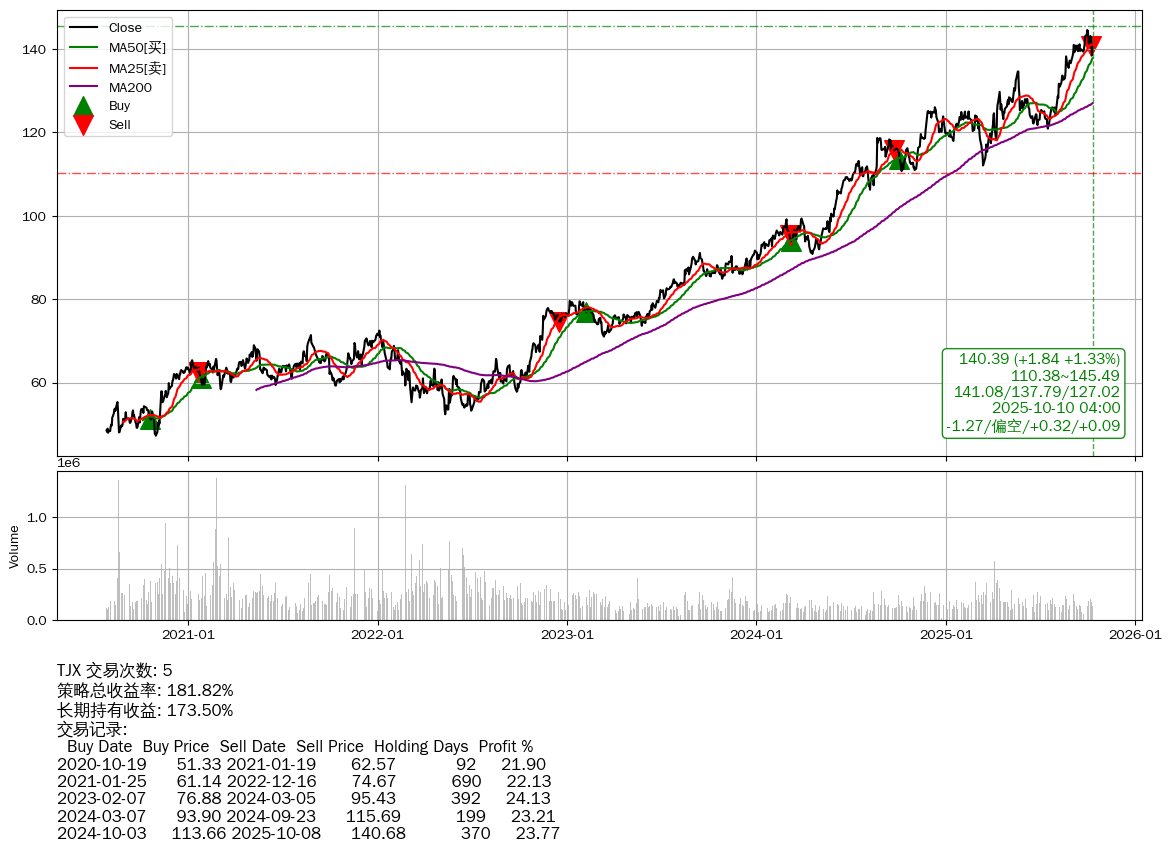Click the 2023-01 x-axis date label
Image resolution: width=1172 pixels, height=852 pixels.
pyautogui.click(x=567, y=633)
